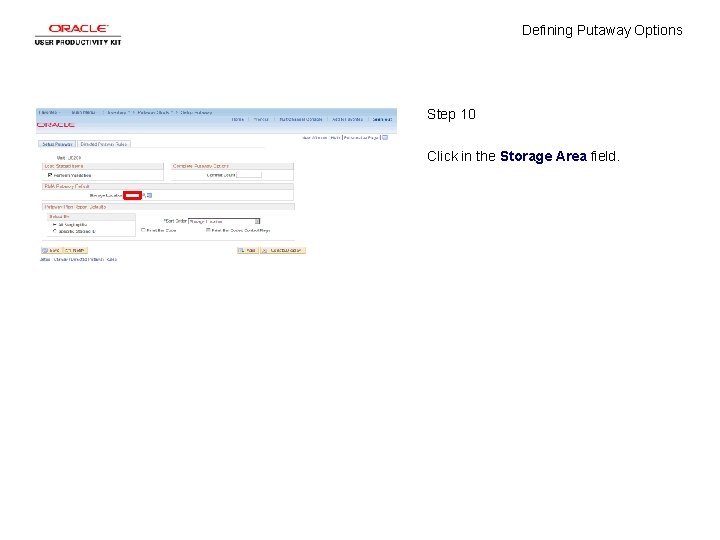Click the Add to Favorites link
The height and width of the screenshot is (540, 720).
pyautogui.click(x=348, y=119)
